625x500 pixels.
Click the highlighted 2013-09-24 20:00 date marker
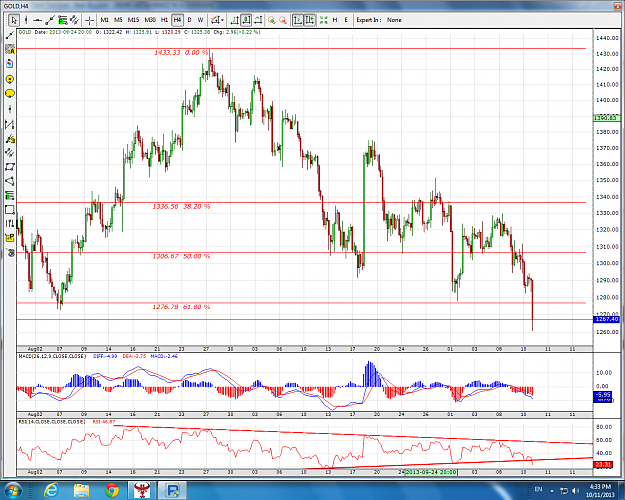coord(431,472)
